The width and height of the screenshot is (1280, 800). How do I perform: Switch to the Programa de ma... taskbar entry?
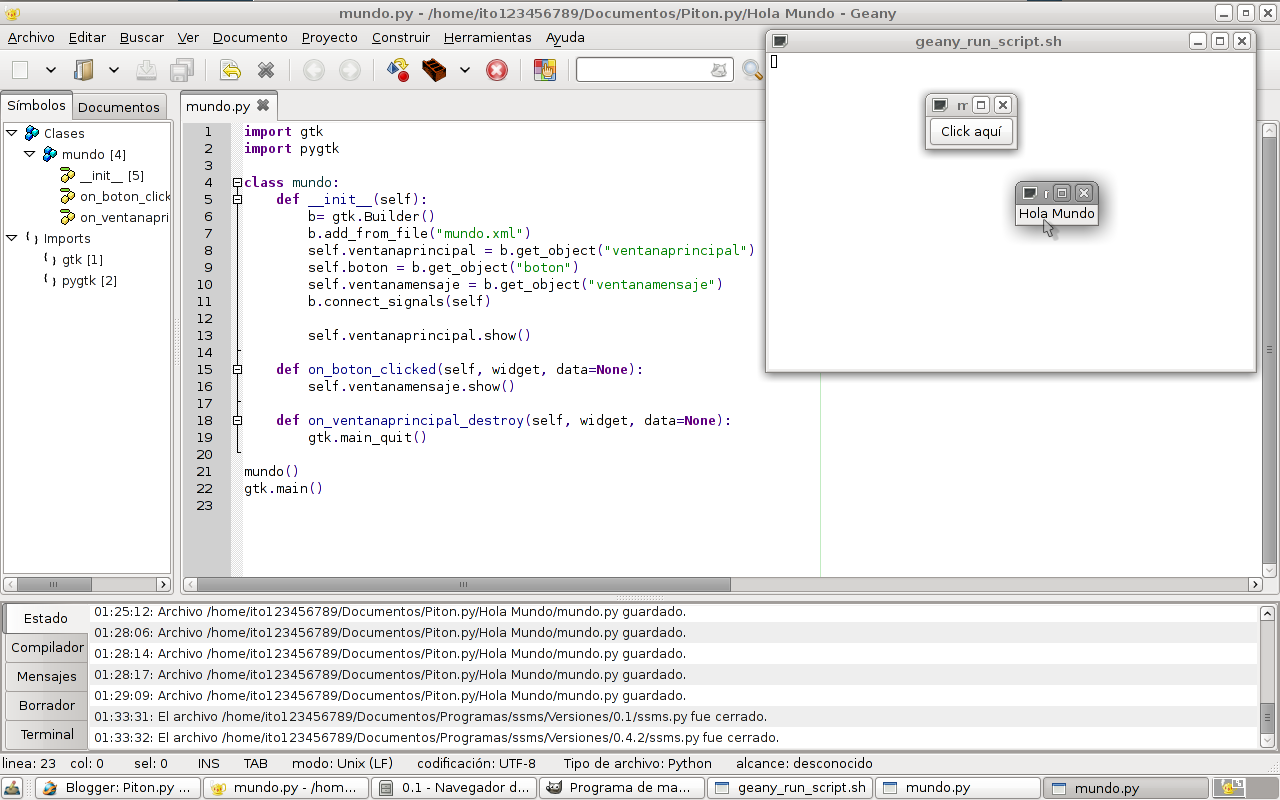[x=621, y=788]
